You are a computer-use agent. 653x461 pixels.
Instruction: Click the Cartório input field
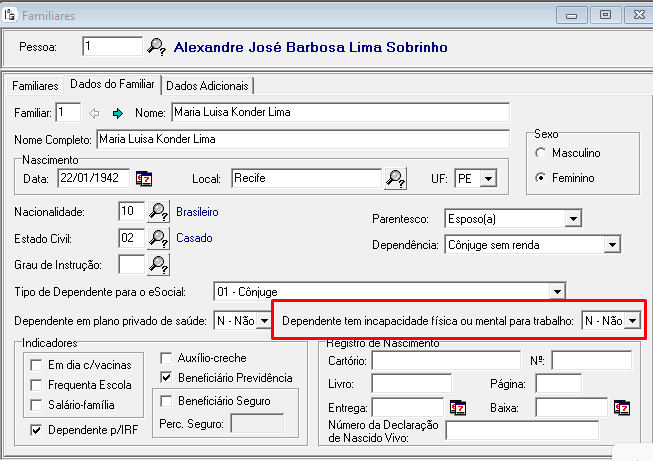(444, 360)
